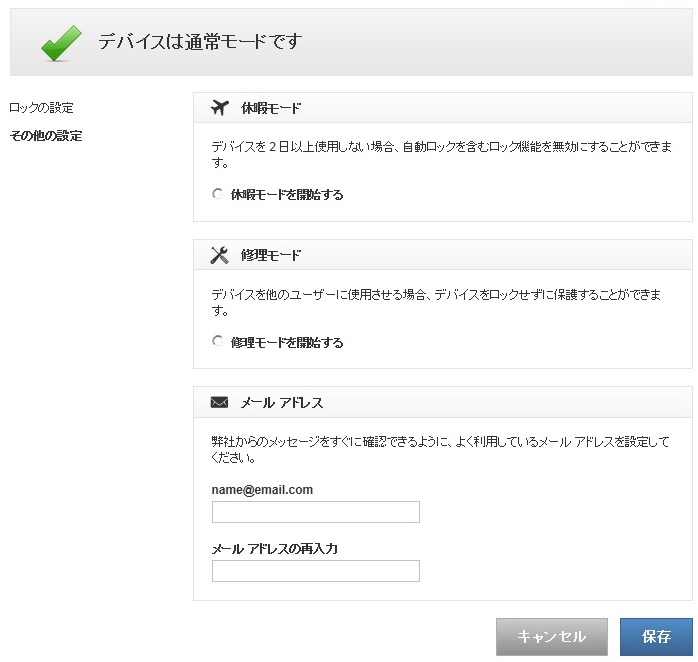Click the airplane vacation mode icon

220,107
